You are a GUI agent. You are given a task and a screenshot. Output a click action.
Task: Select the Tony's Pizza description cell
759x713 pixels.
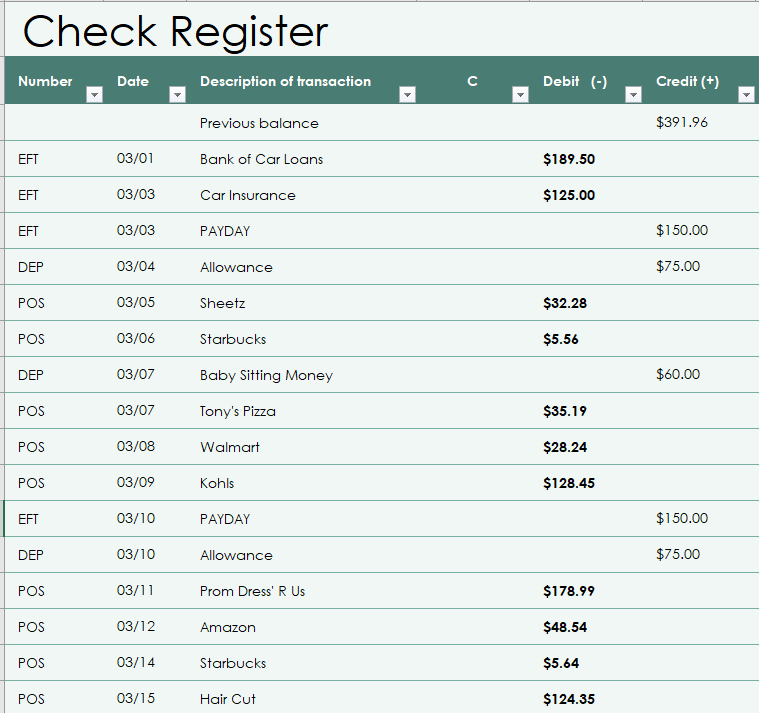tap(238, 411)
